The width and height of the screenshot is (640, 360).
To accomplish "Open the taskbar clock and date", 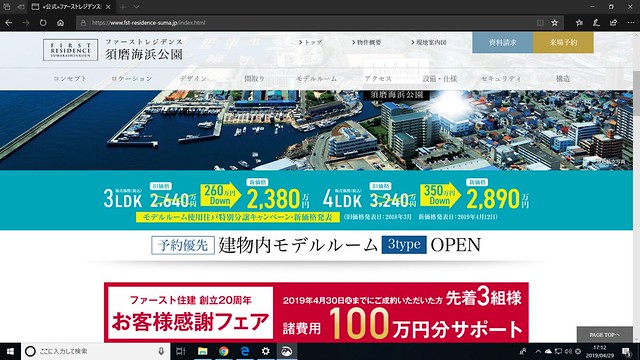I will [x=600, y=351].
